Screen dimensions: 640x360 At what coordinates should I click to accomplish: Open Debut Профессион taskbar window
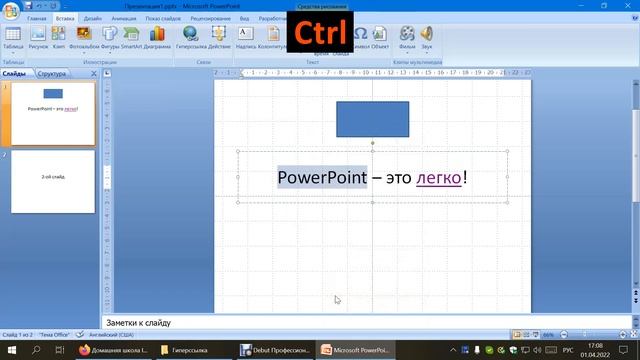point(275,350)
